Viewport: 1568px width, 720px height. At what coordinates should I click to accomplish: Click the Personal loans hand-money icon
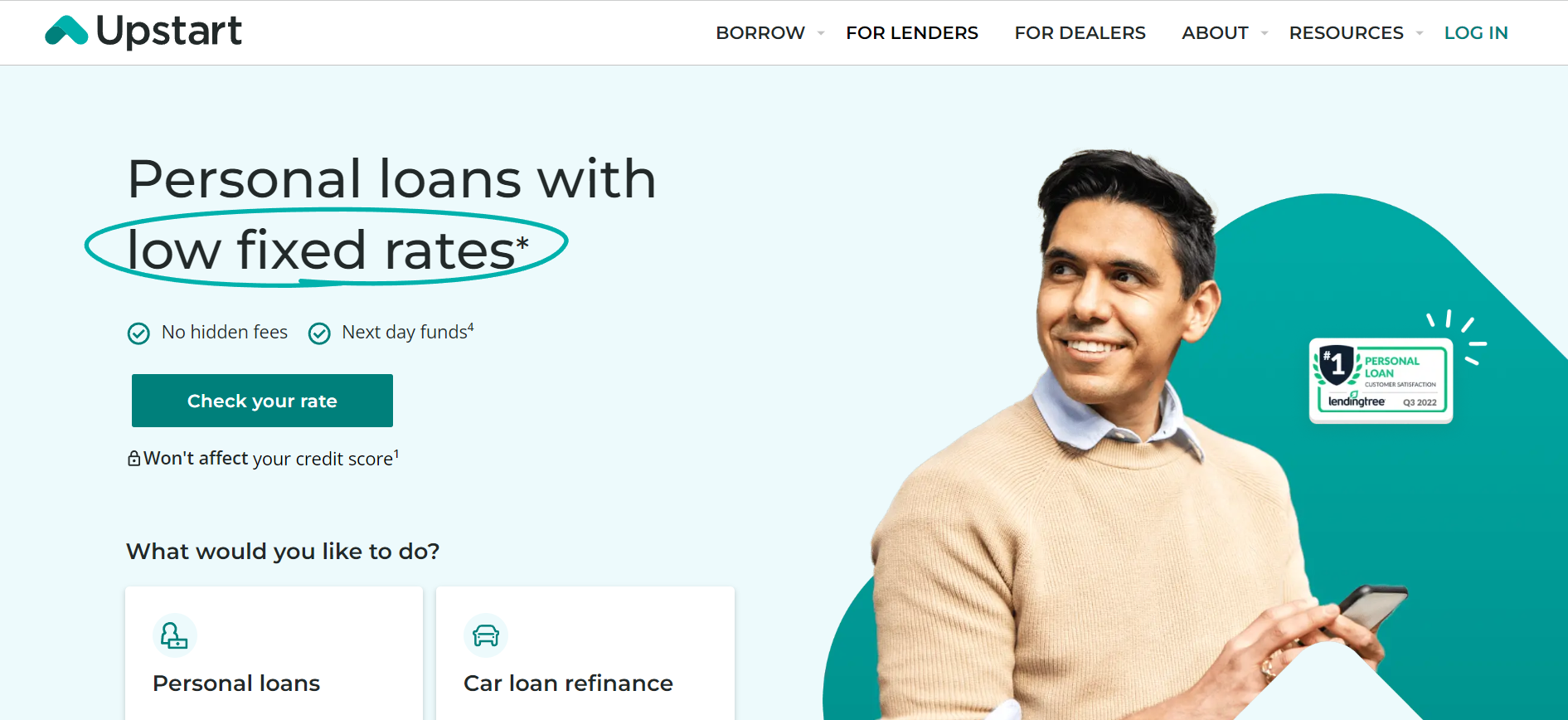(174, 635)
